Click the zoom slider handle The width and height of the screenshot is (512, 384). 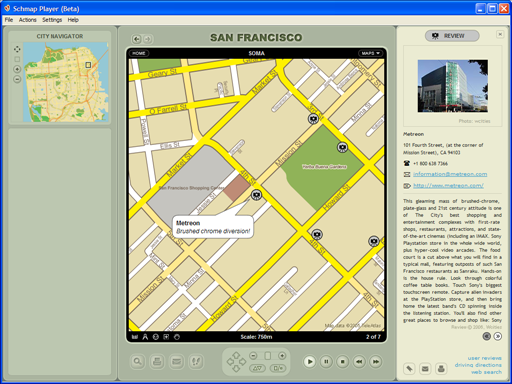[268, 356]
